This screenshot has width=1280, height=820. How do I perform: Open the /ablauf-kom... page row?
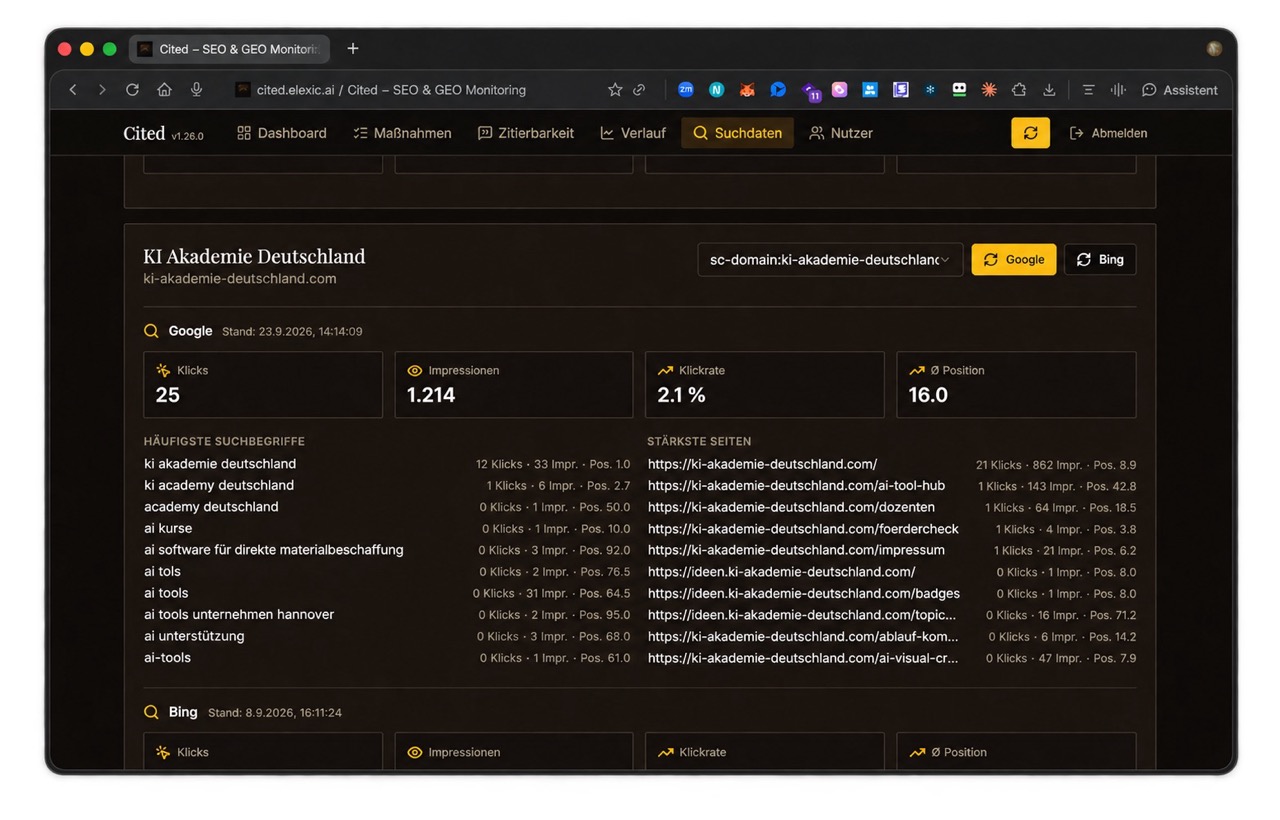pos(892,636)
